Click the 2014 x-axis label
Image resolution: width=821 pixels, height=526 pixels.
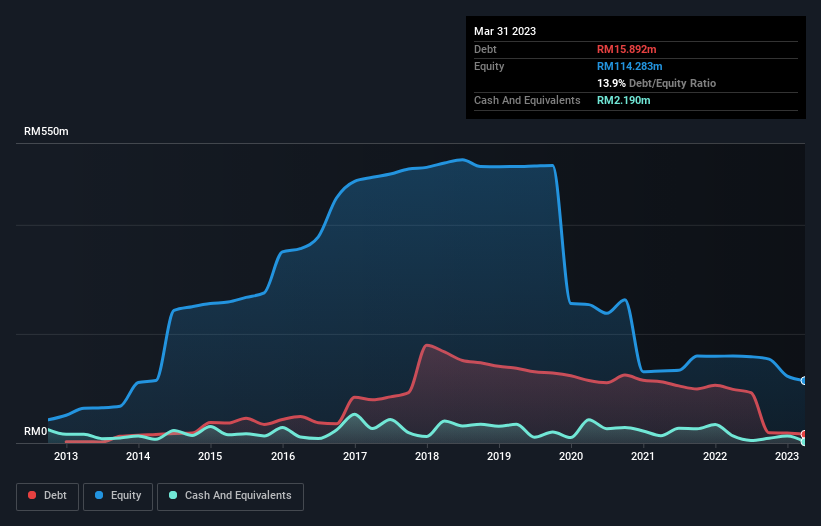(x=138, y=456)
